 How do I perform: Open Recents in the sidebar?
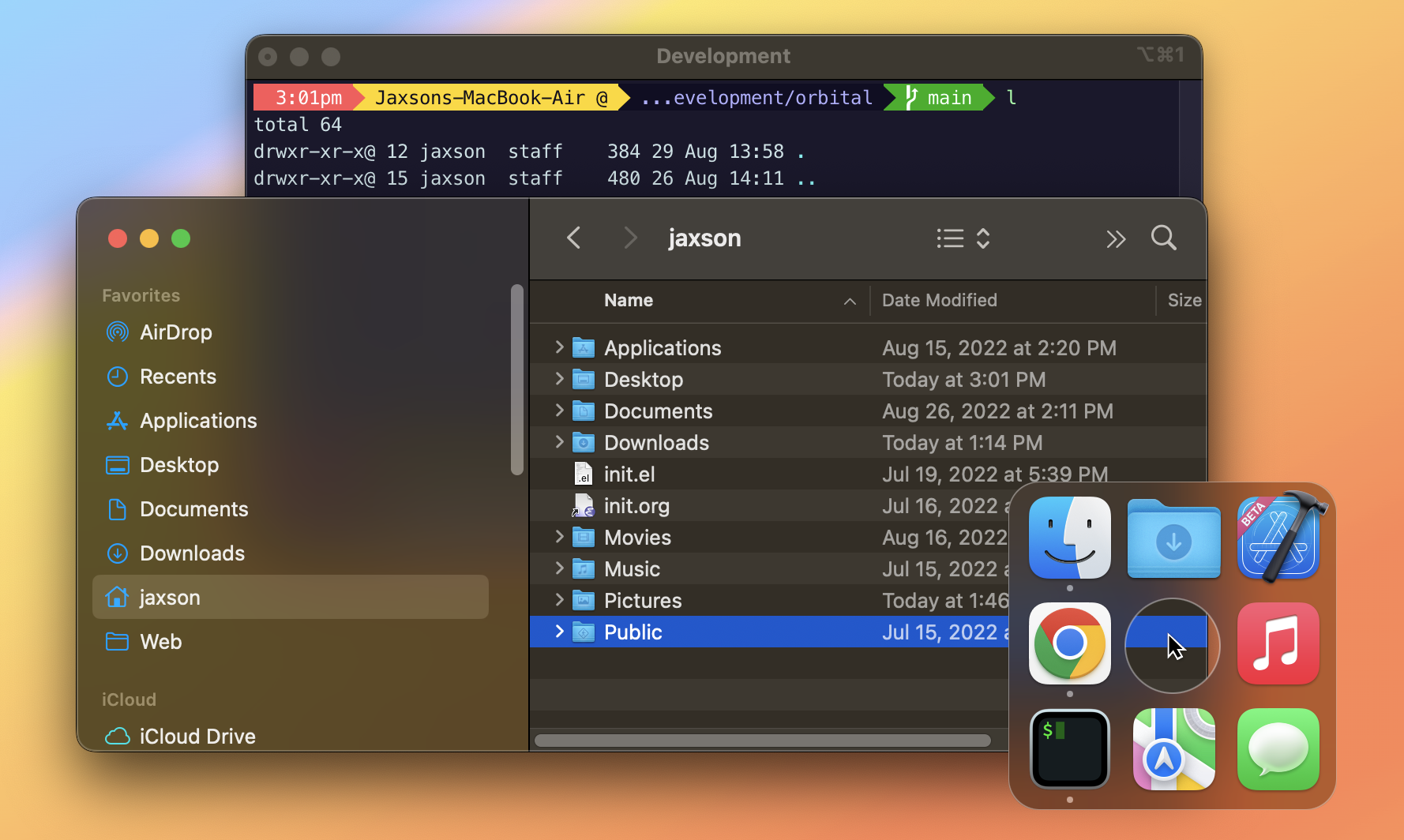click(291, 377)
